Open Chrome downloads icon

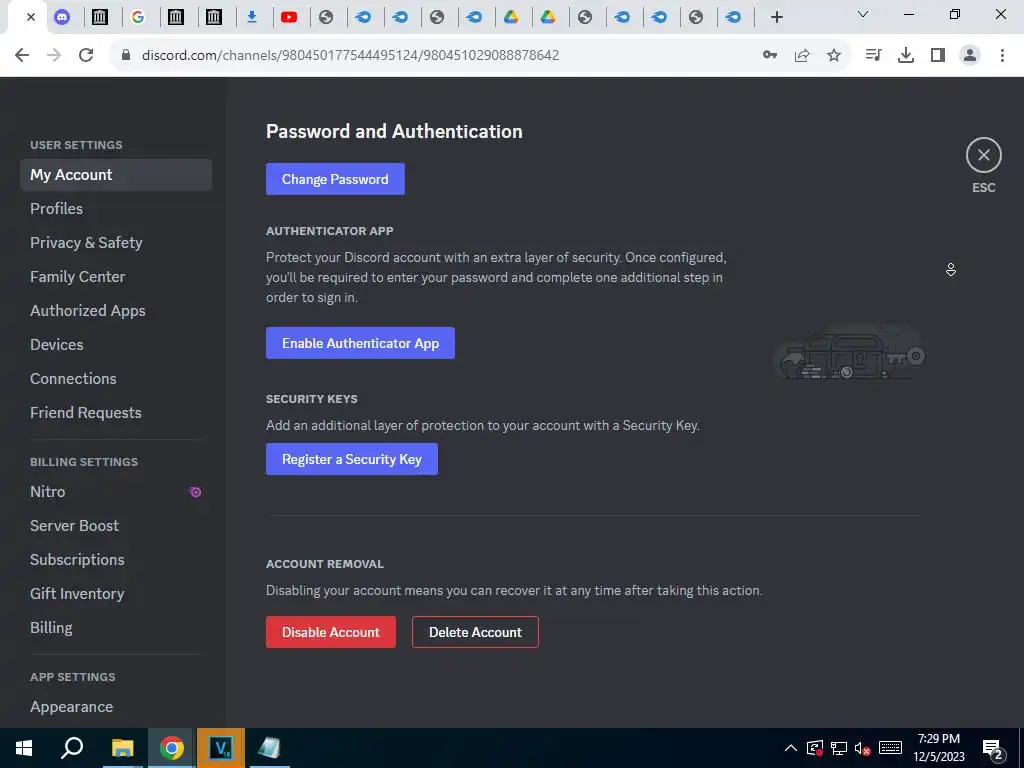(906, 56)
